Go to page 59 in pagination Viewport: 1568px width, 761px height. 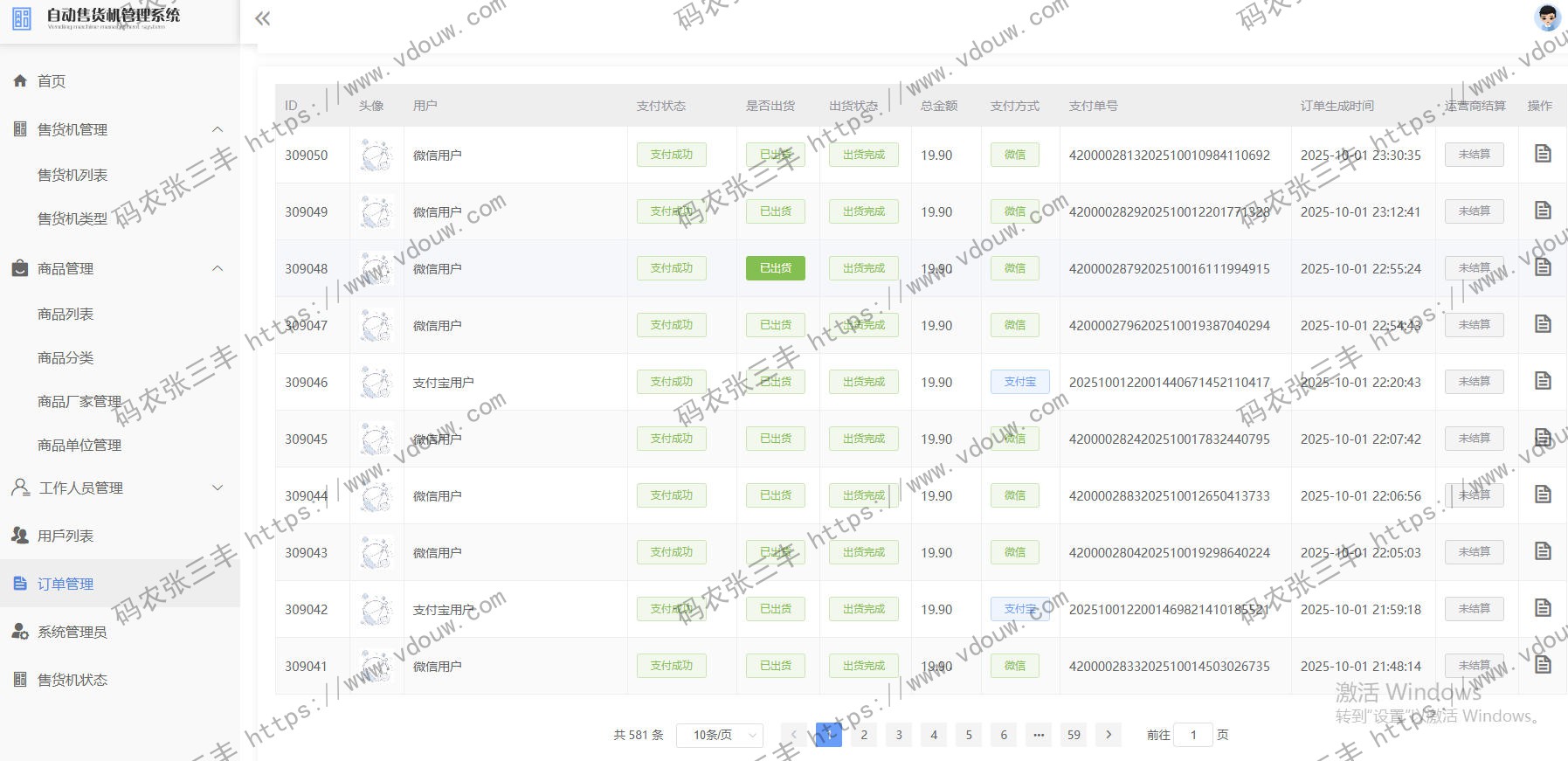1074,735
